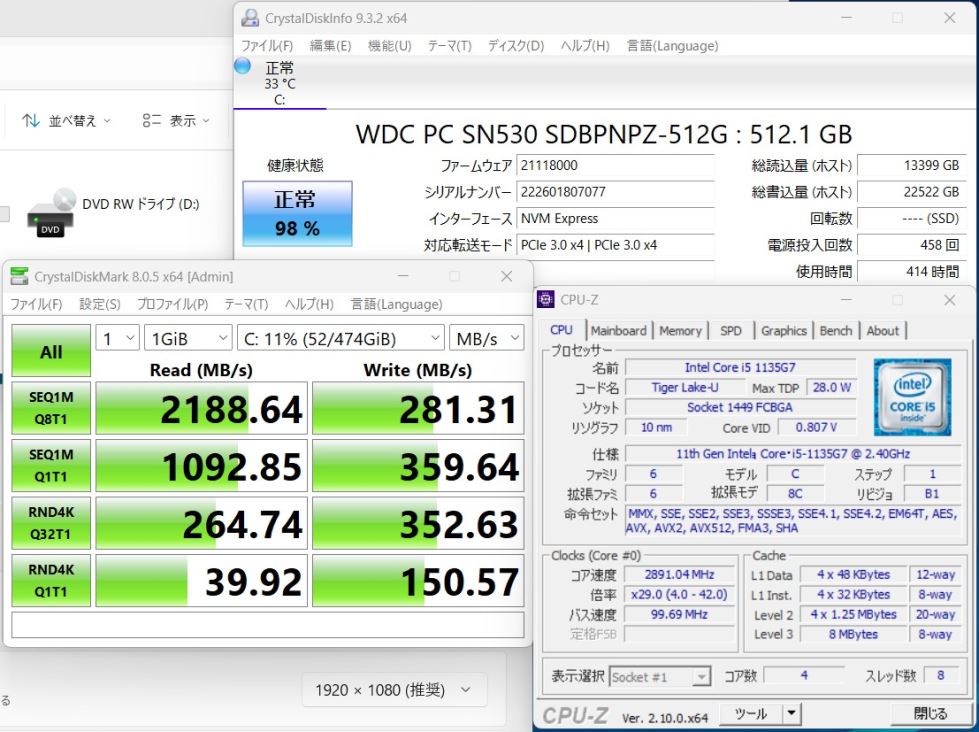The height and width of the screenshot is (732, 979).
Task: Click the CPU name Intel Core i5 1135G7
Action: (x=740, y=367)
